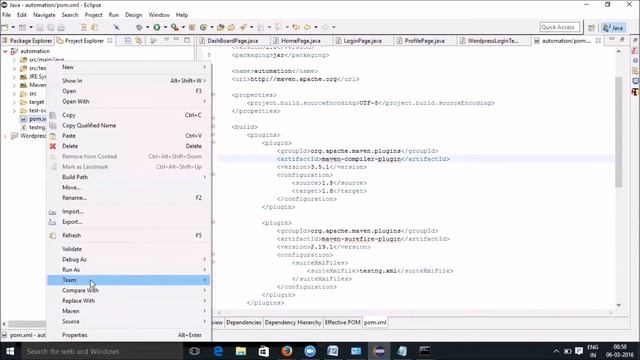
Task: Click the Debug bug toolbar icon
Action: 140,27
